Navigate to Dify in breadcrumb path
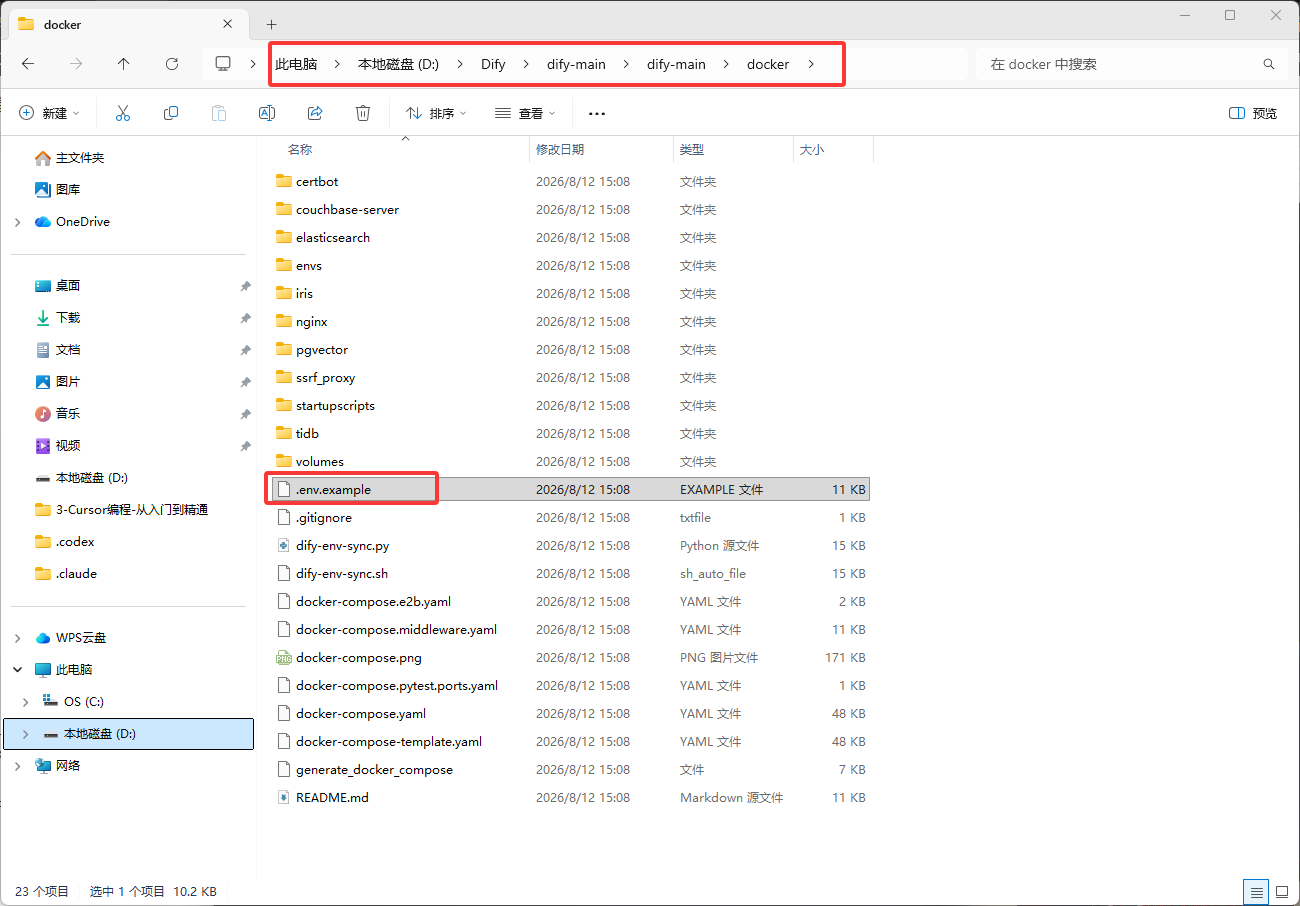Viewport: 1300px width, 906px height. tap(493, 64)
